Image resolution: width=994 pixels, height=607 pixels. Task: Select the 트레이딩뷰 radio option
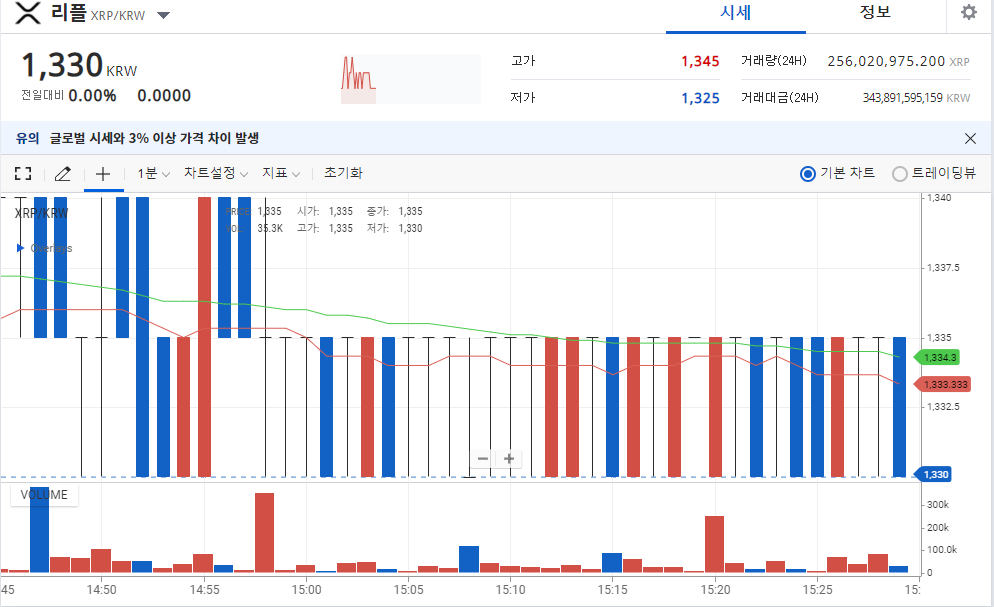pyautogui.click(x=900, y=174)
